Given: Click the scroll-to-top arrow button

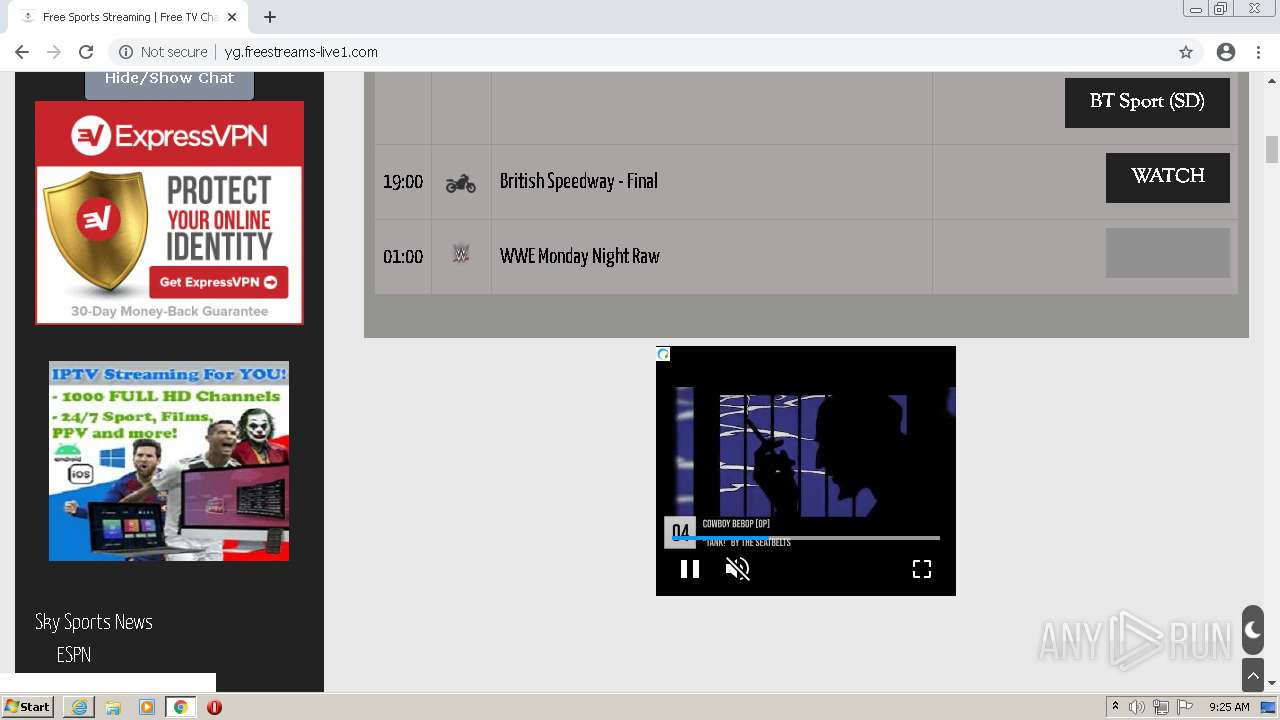Looking at the screenshot, I should (1253, 675).
